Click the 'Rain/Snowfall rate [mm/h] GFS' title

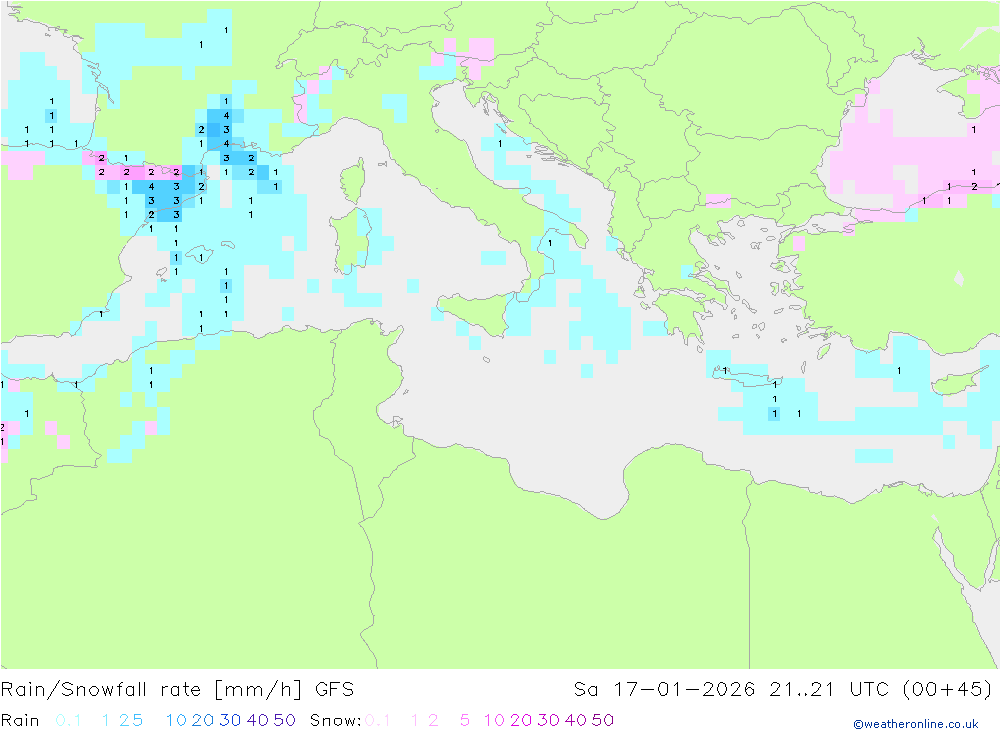[177, 690]
